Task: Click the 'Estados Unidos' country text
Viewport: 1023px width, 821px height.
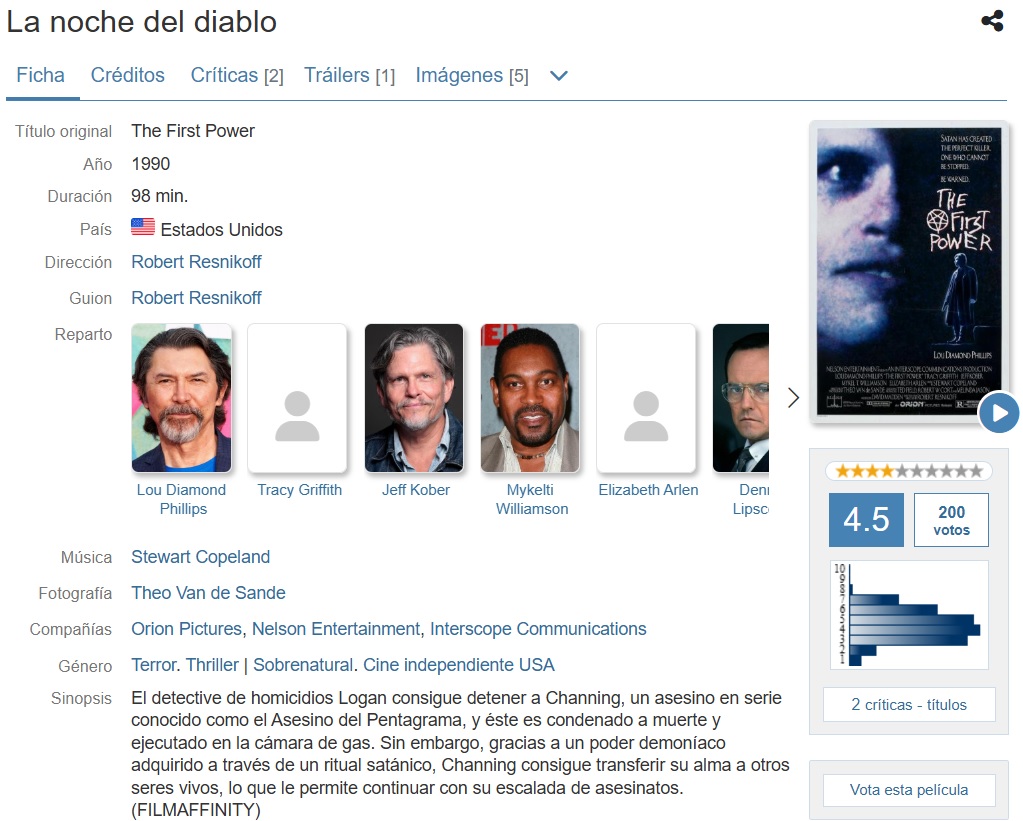Action: [221, 230]
